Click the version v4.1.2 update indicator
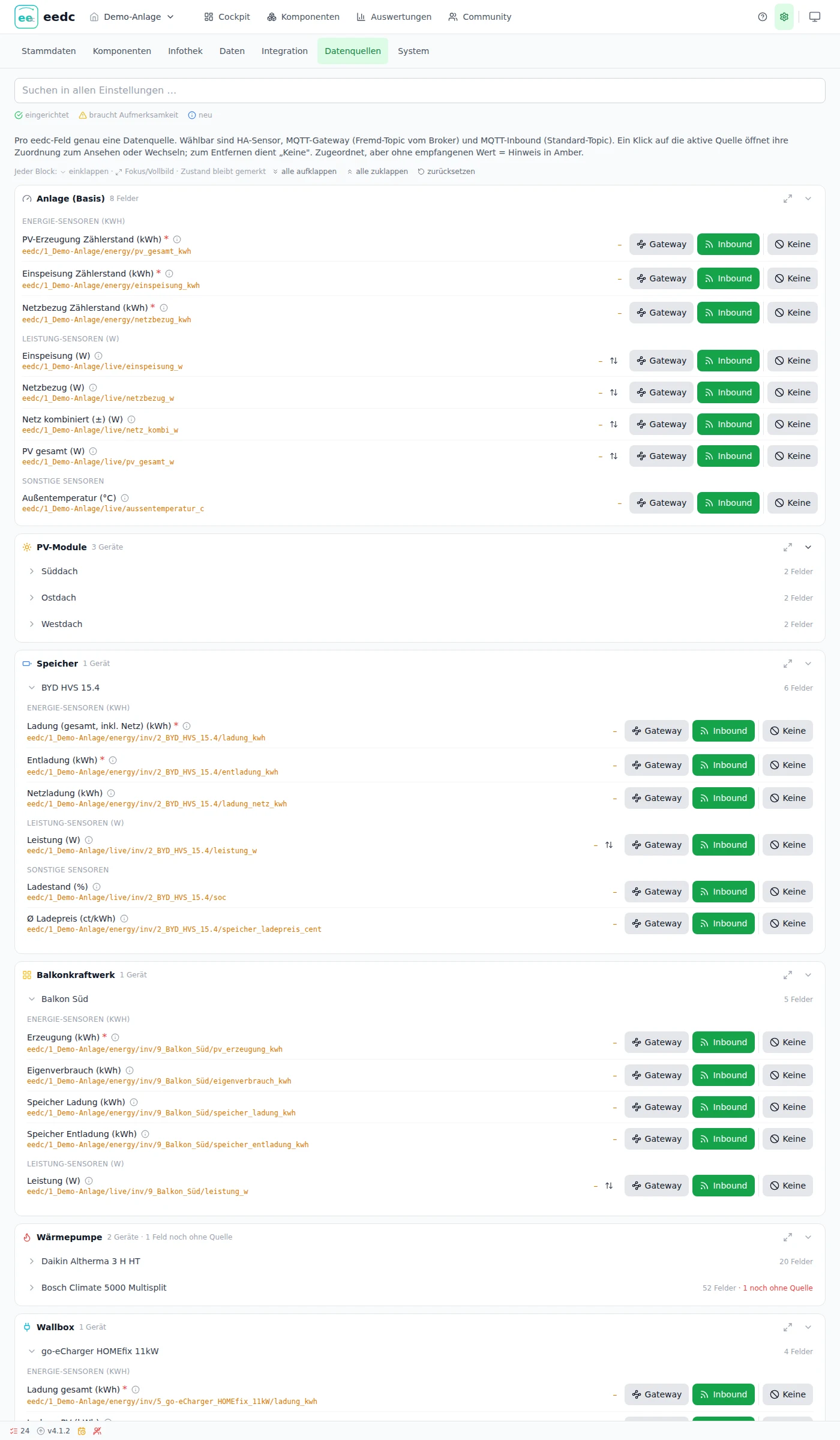This screenshot has width=840, height=1440. (x=53, y=1431)
